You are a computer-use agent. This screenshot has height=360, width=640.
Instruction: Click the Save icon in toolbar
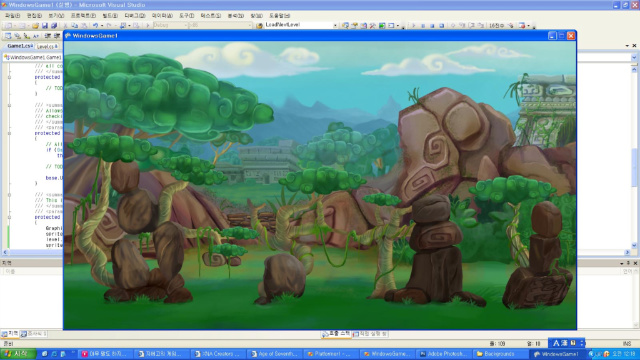44,25
